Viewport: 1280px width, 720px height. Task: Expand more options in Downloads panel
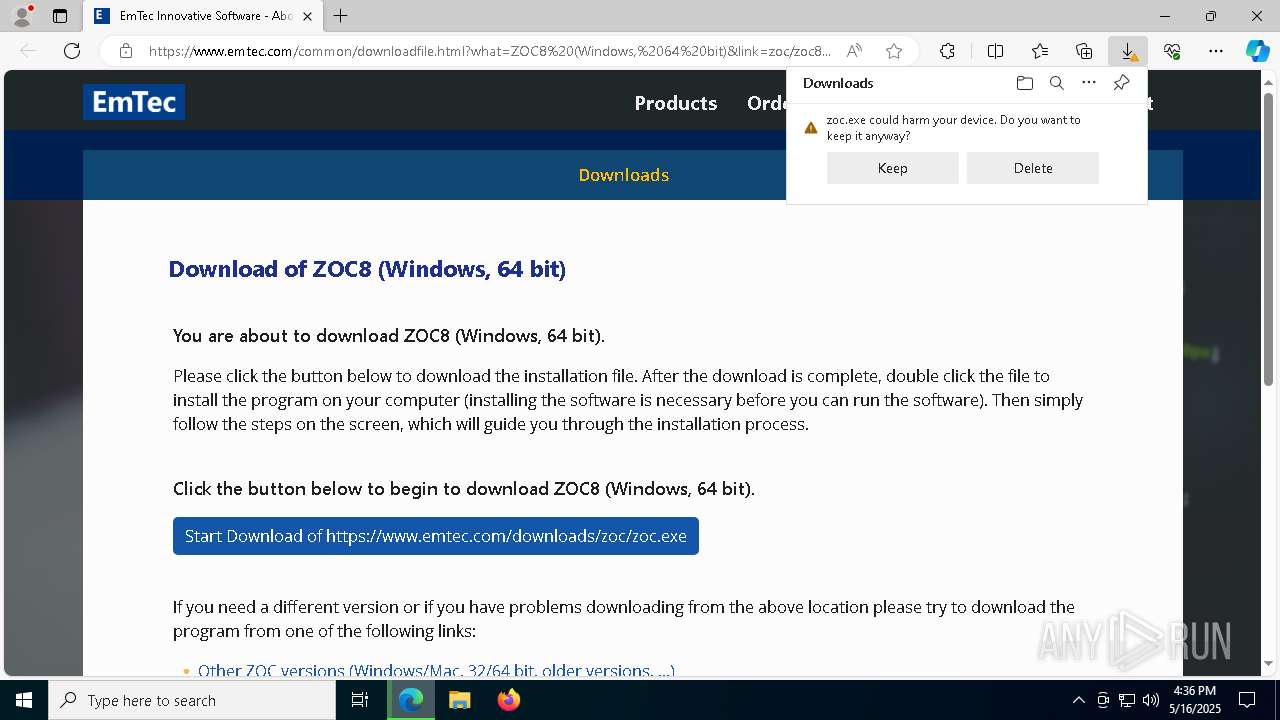[1089, 83]
